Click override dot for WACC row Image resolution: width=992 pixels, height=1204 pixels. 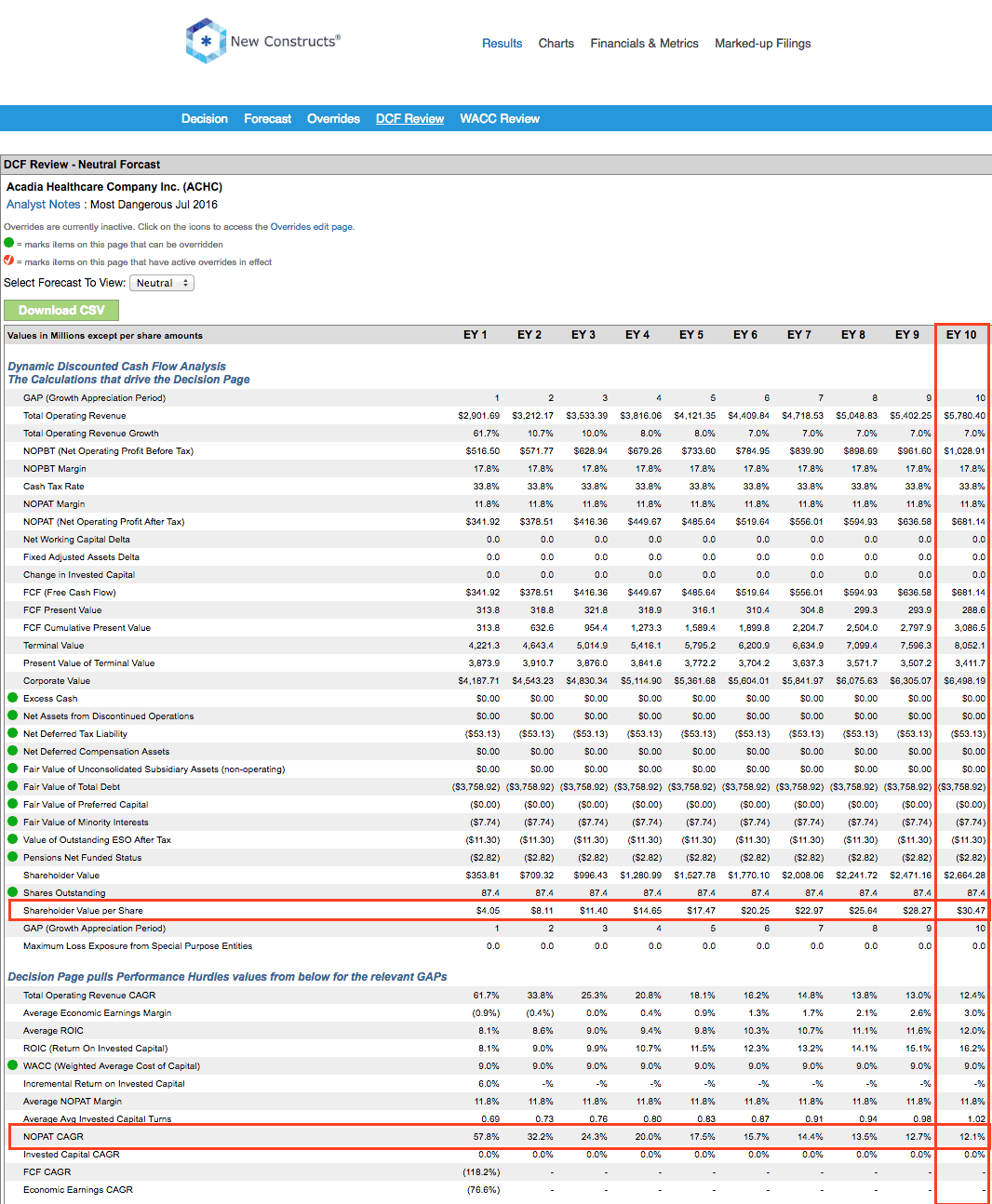click(13, 1065)
